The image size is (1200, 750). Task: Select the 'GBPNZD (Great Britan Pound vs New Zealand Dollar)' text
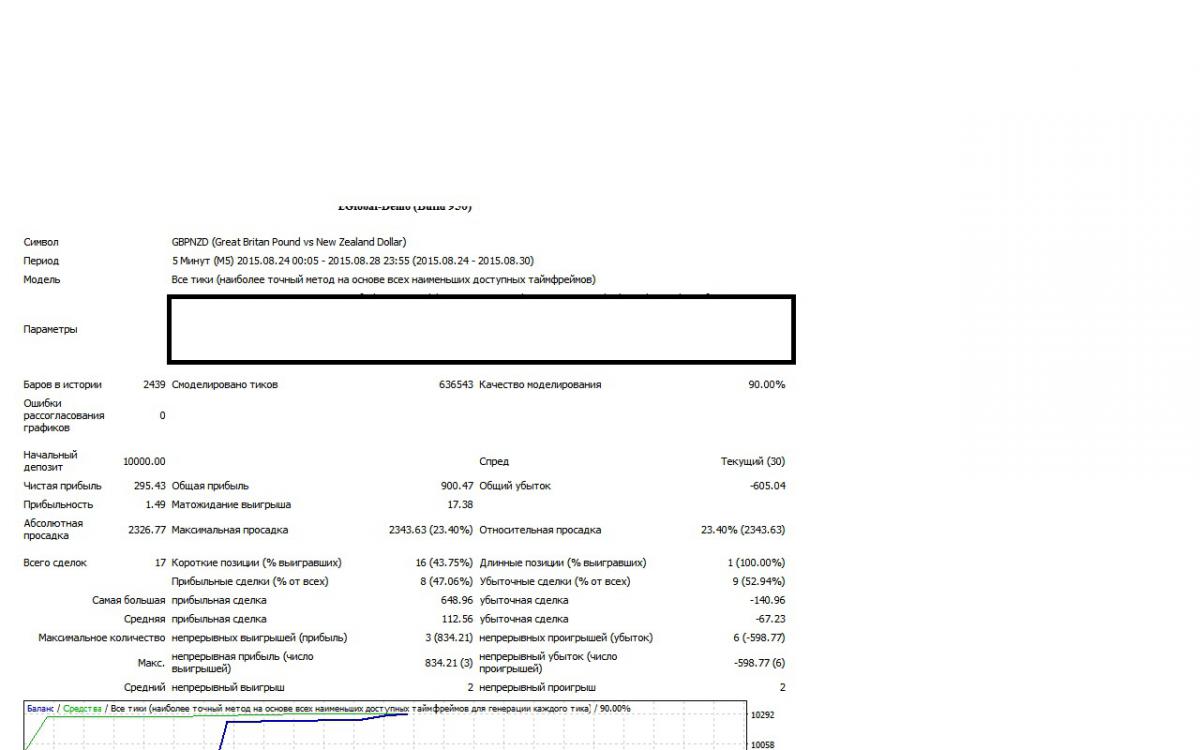(289, 242)
